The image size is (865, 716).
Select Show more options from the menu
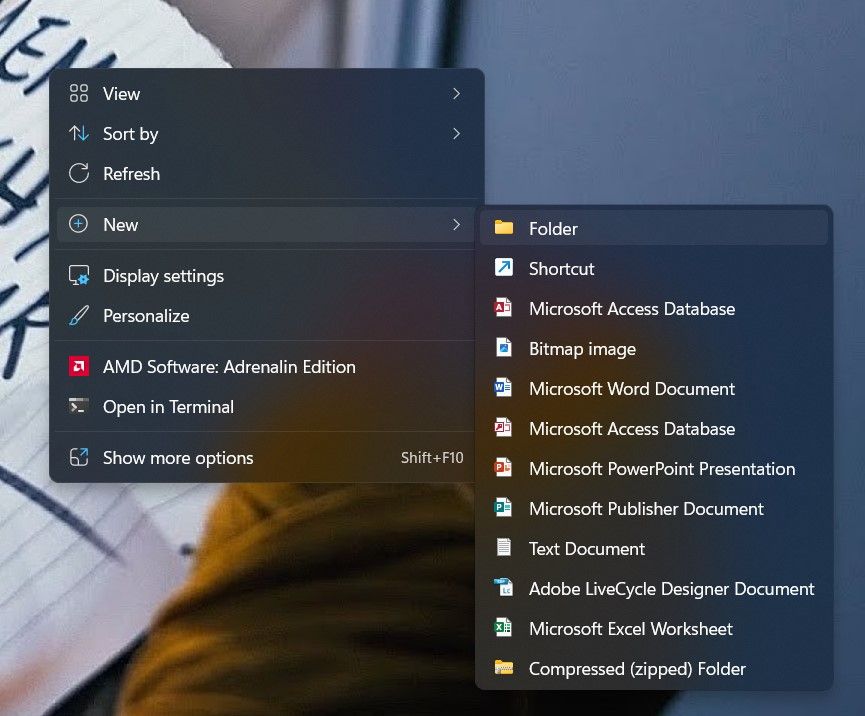click(x=177, y=457)
